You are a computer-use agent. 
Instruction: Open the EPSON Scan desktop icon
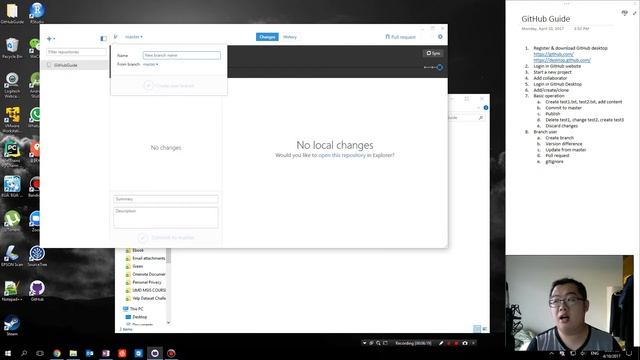12,256
